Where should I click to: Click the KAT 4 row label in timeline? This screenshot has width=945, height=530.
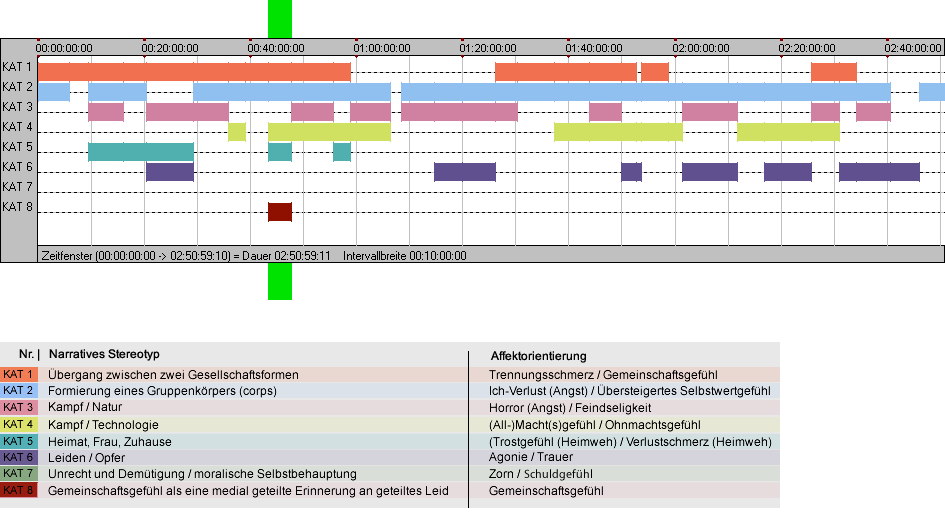[x=17, y=127]
